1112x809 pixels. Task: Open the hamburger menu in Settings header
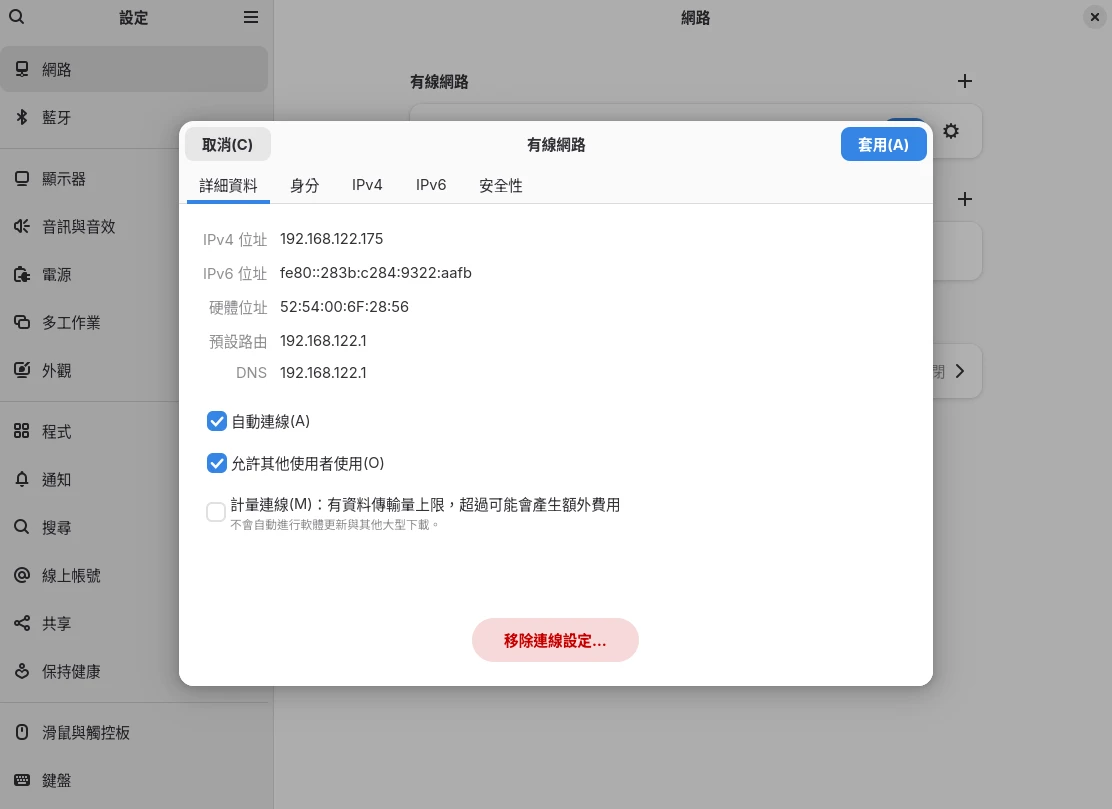(x=251, y=17)
